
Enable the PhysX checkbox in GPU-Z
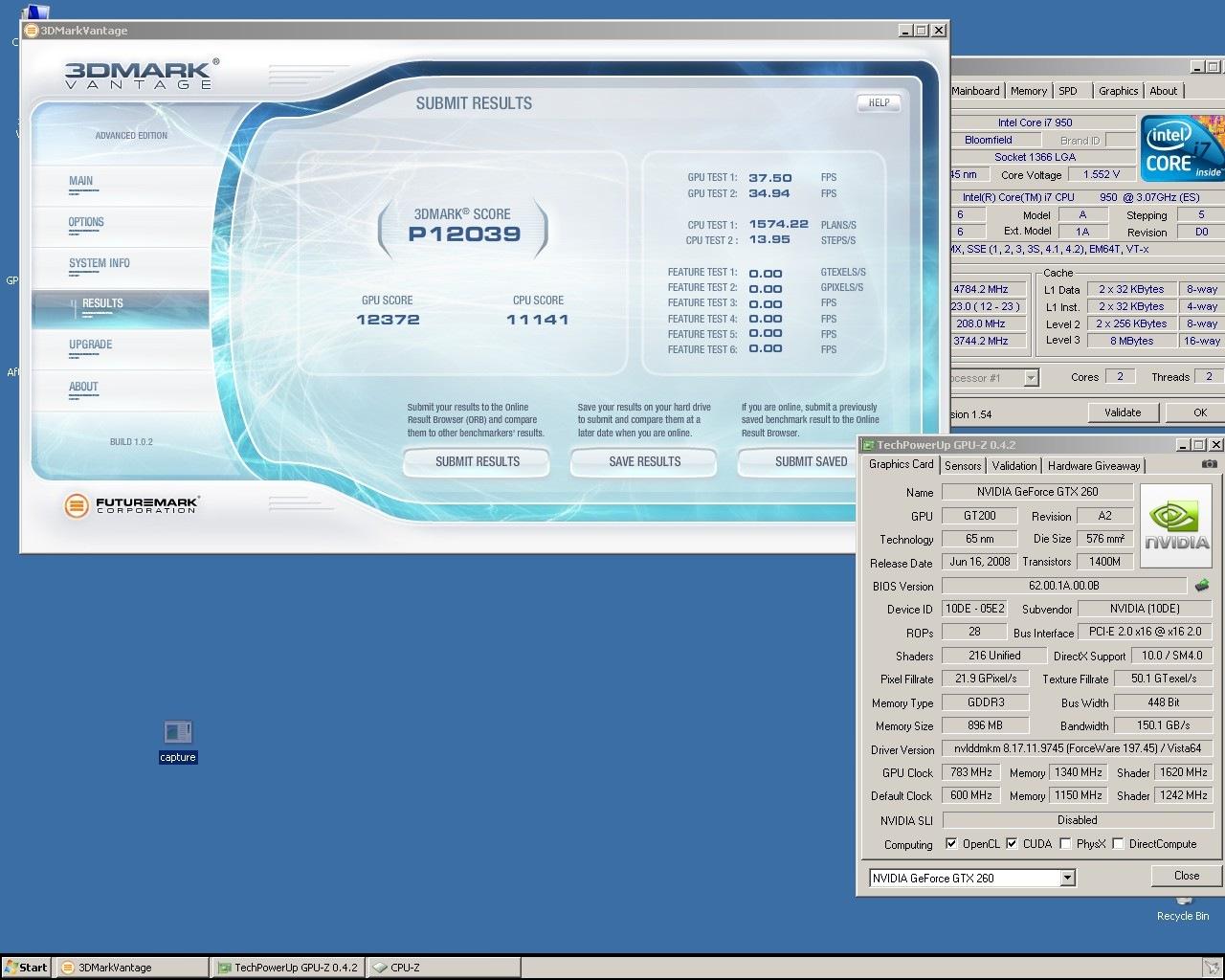pos(1065,844)
